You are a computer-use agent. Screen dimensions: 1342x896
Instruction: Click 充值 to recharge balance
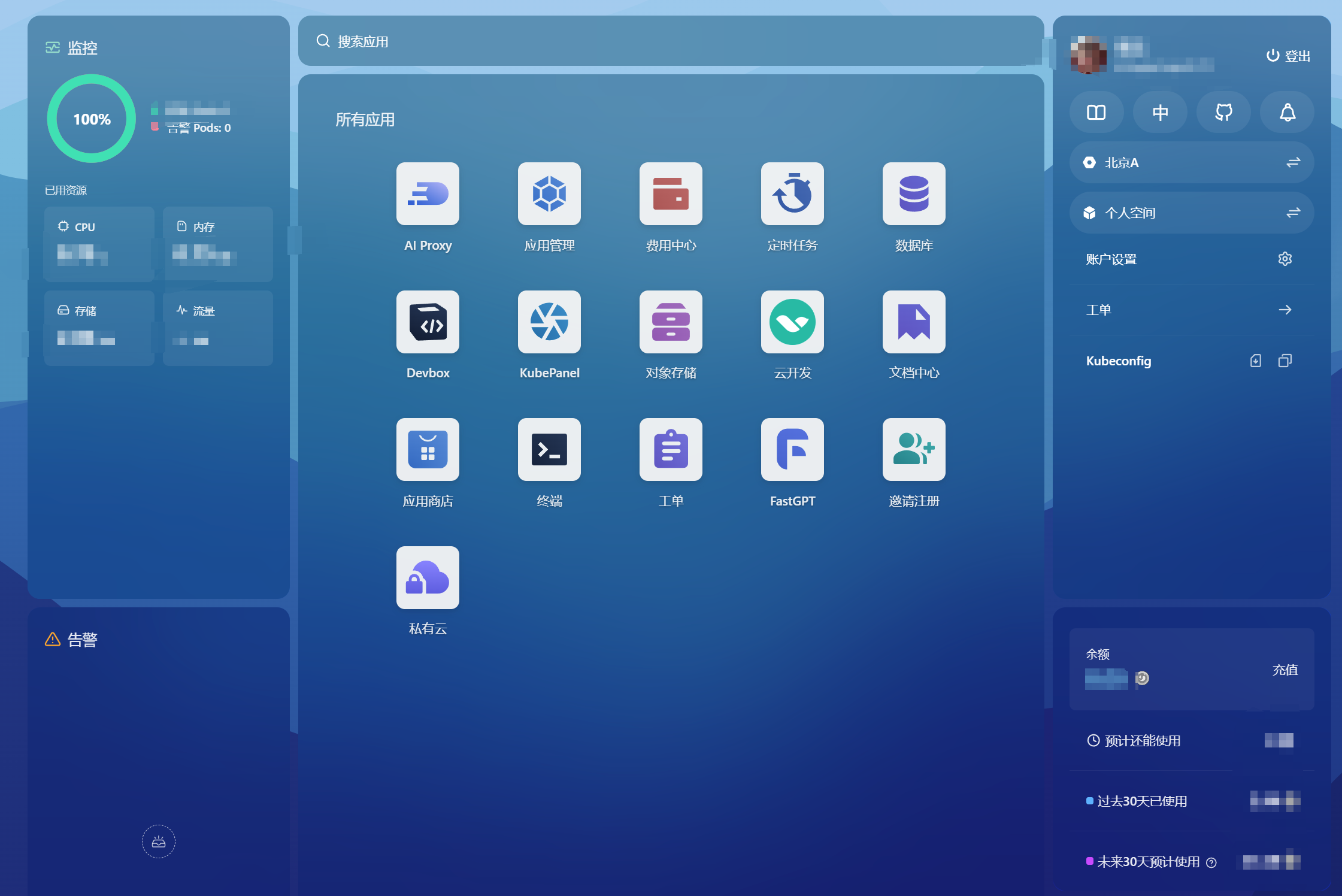coord(1285,670)
